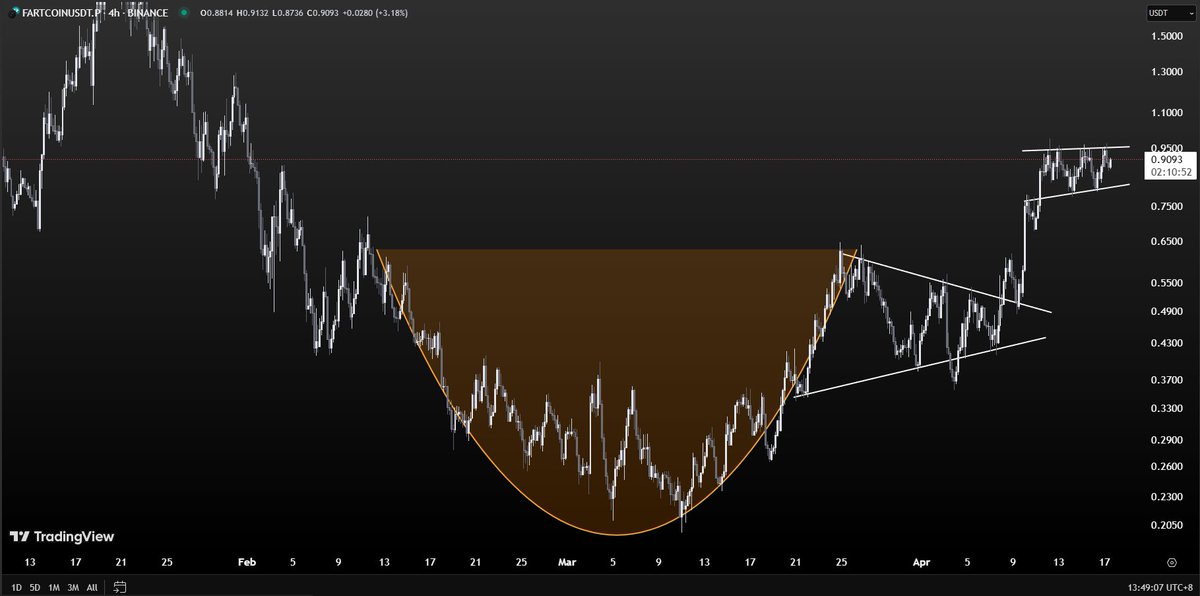Click the 0.4300 price axis label
1200x596 pixels.
tap(1167, 344)
